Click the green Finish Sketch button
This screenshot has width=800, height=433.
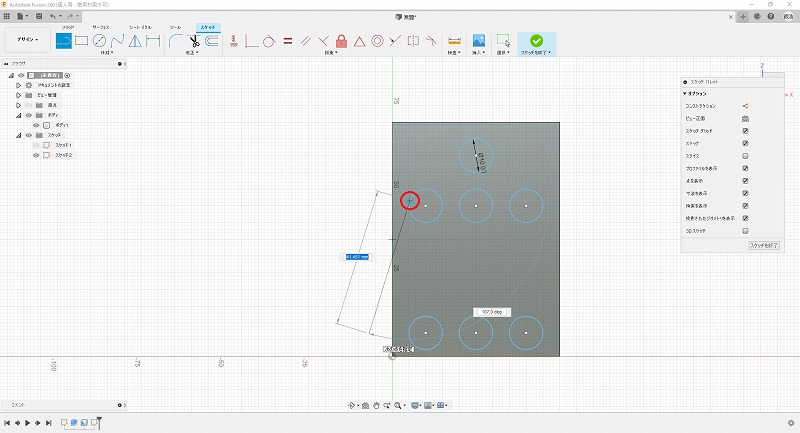point(536,41)
